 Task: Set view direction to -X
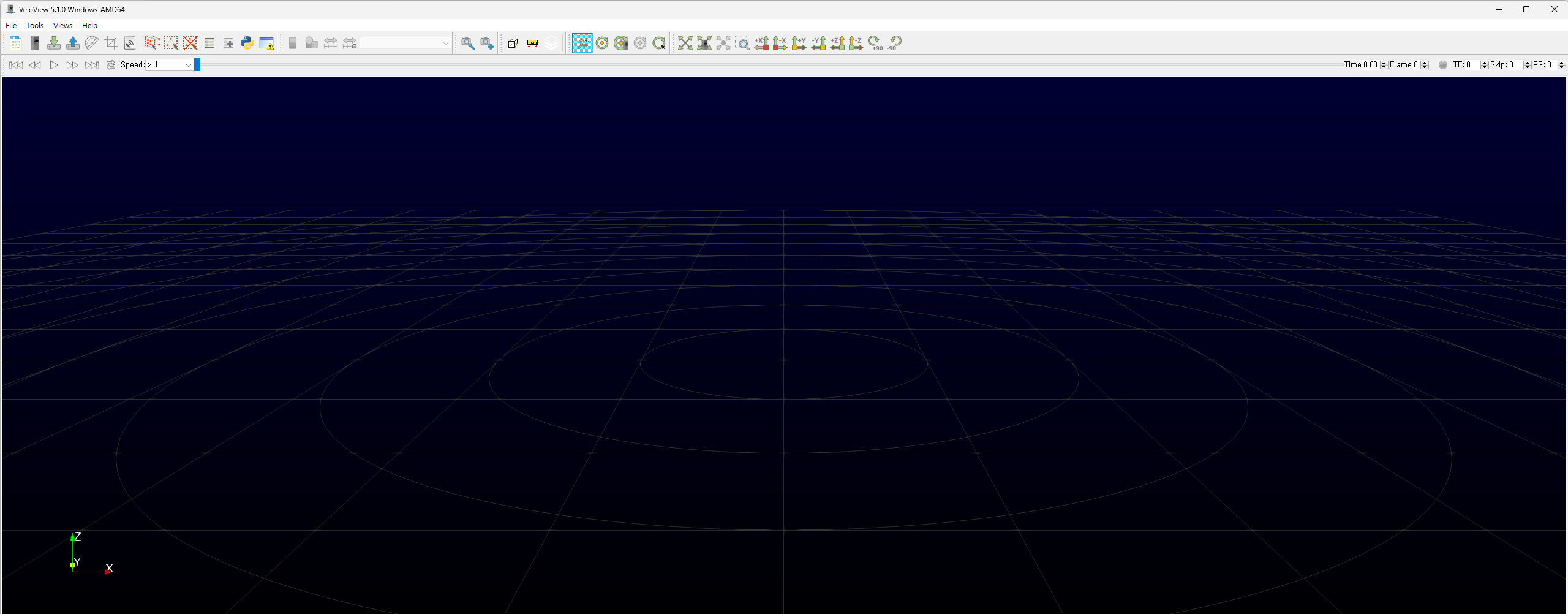(780, 43)
